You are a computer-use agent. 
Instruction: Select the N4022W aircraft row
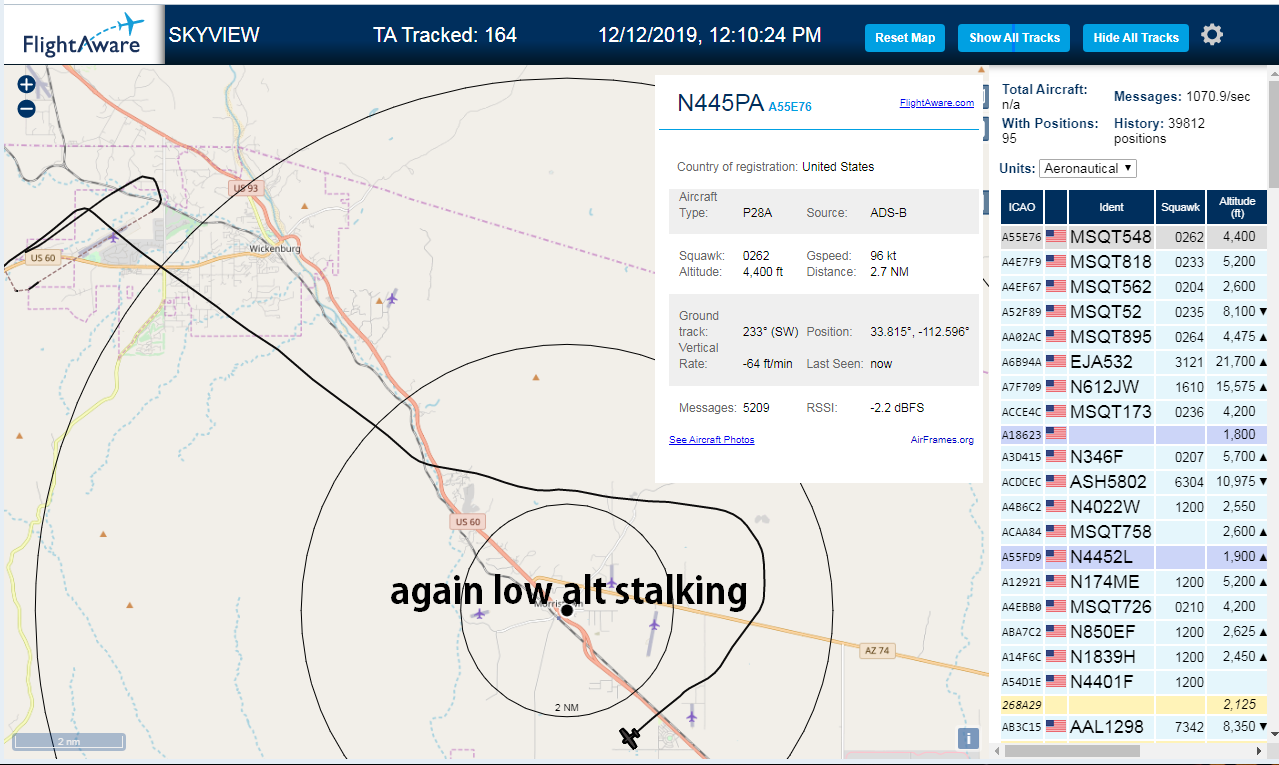1134,507
